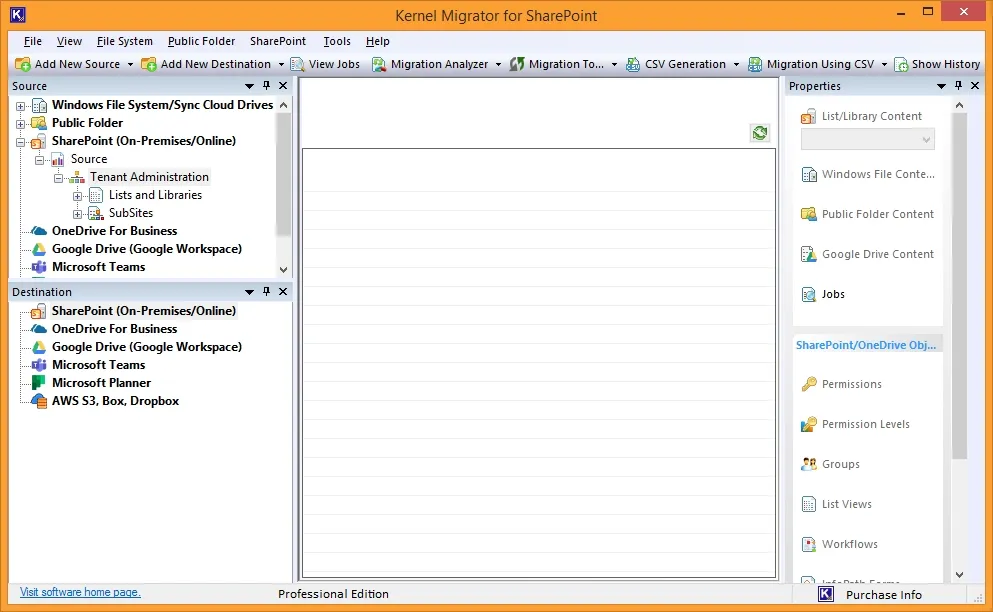Click the Microsoft Planner icon in Destination
993x612 pixels.
(x=39, y=383)
